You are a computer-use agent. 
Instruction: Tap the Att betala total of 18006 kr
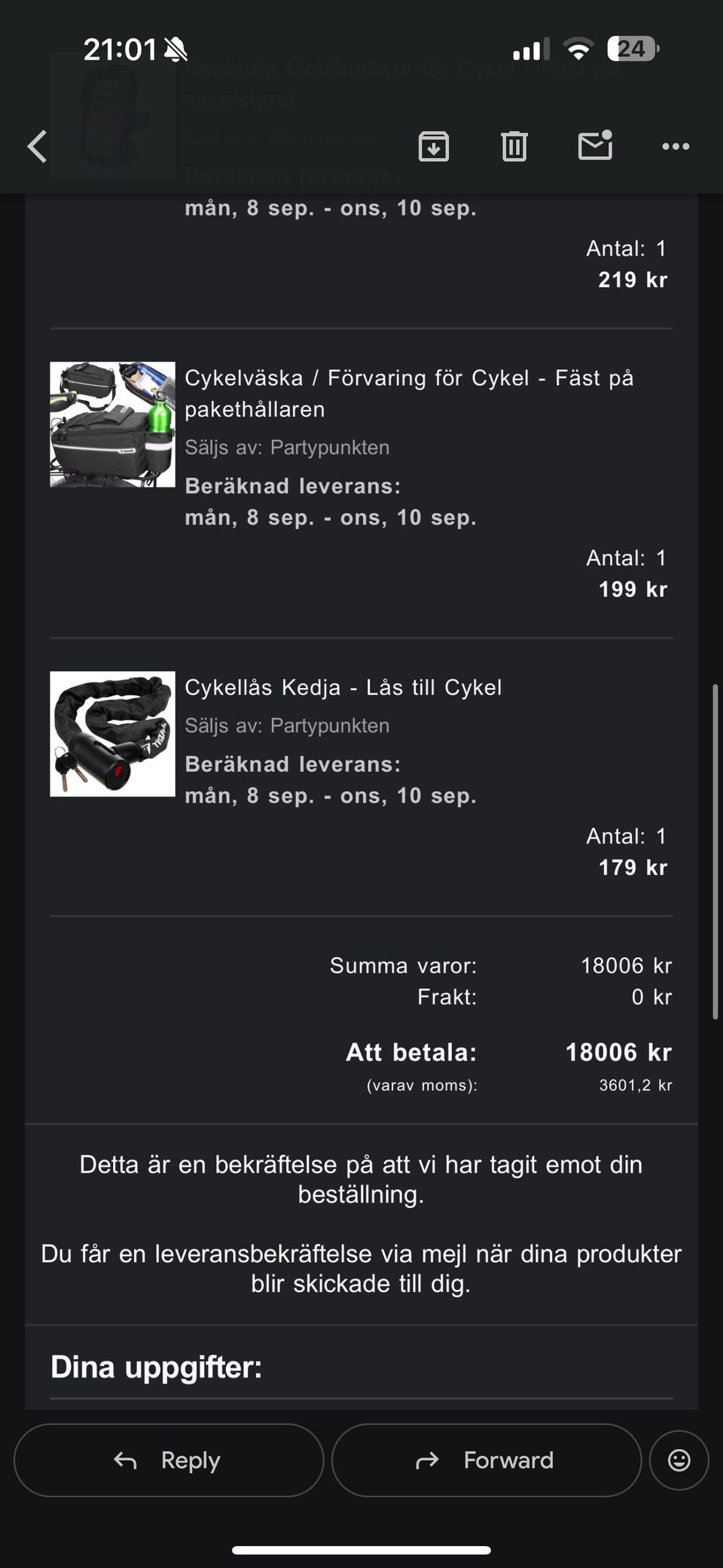click(618, 1053)
